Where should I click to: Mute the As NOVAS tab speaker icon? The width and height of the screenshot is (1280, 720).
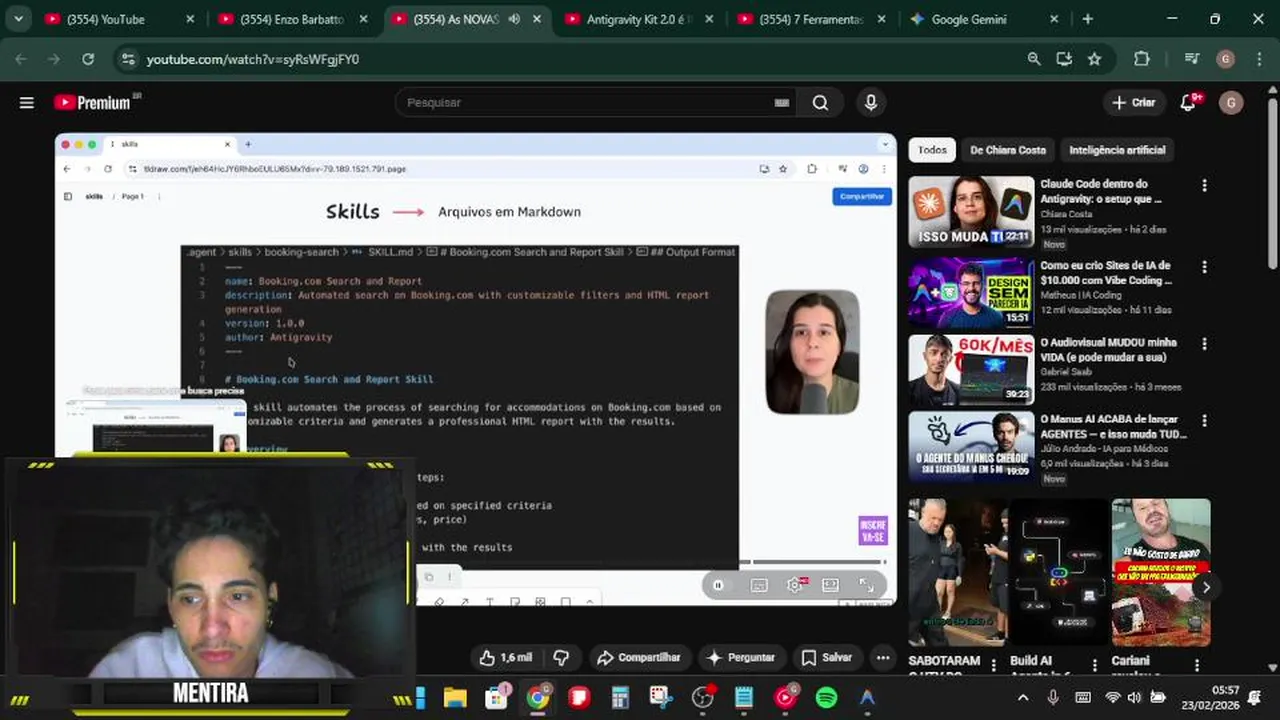click(514, 19)
